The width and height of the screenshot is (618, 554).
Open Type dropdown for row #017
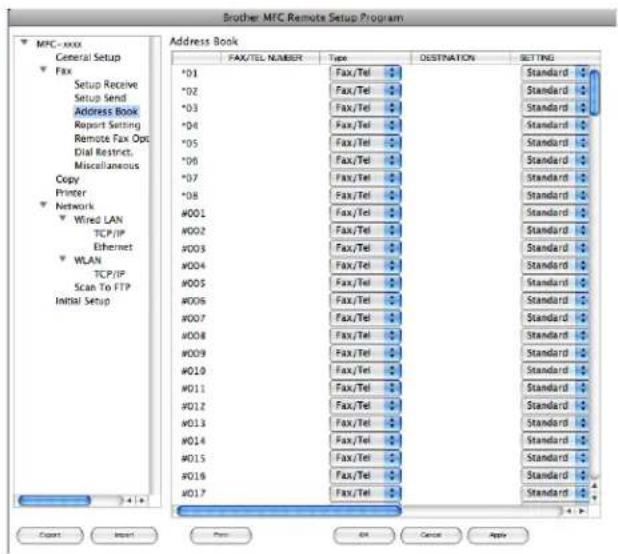tap(366, 493)
